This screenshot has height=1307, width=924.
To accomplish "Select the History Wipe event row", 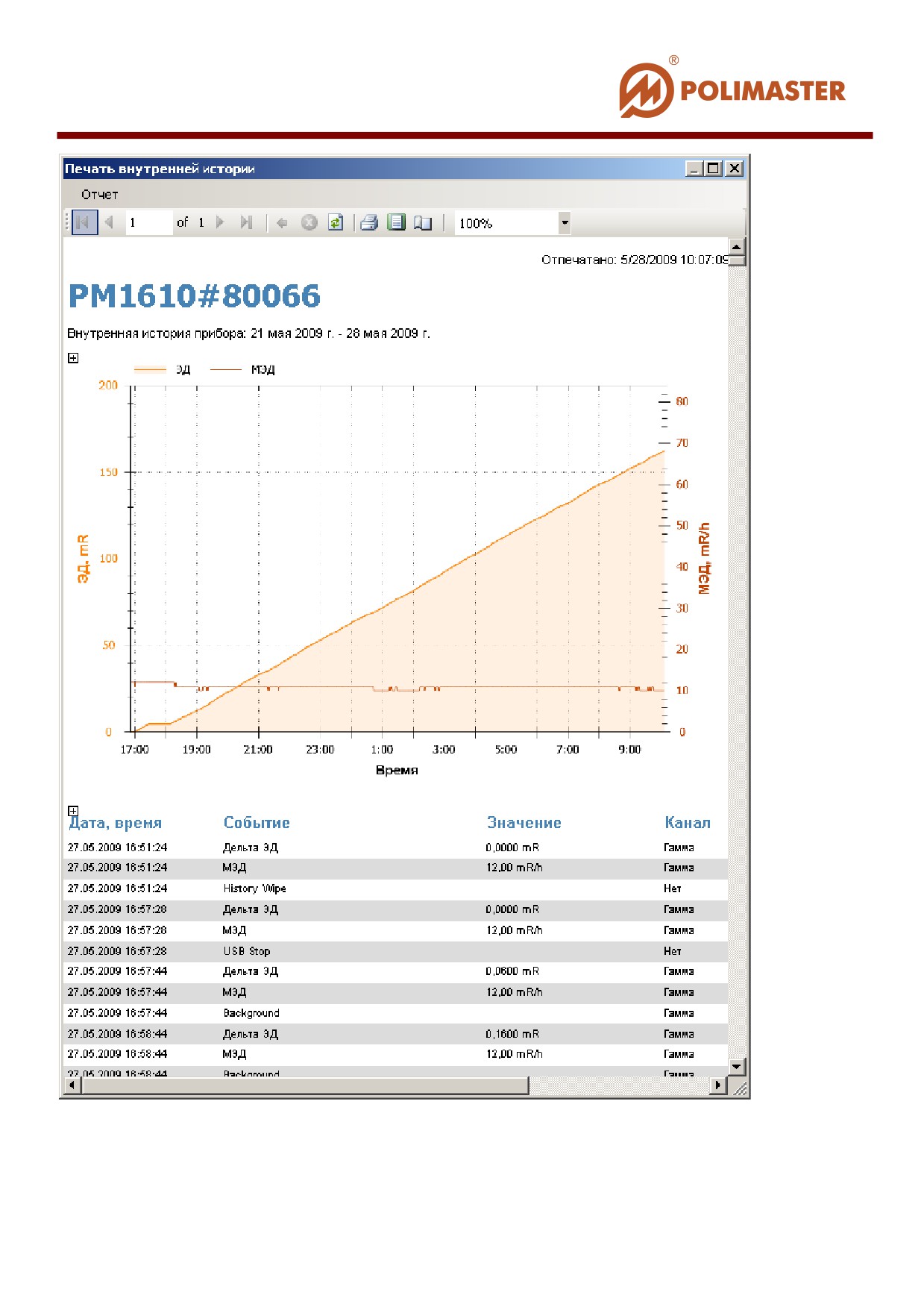I will tap(395, 888).
